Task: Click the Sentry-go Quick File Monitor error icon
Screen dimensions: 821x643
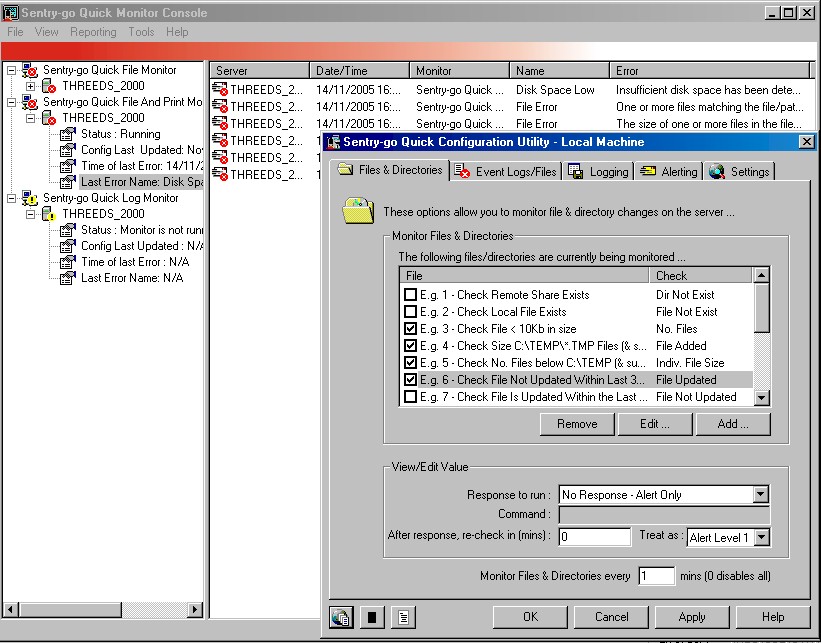Action: 30,70
